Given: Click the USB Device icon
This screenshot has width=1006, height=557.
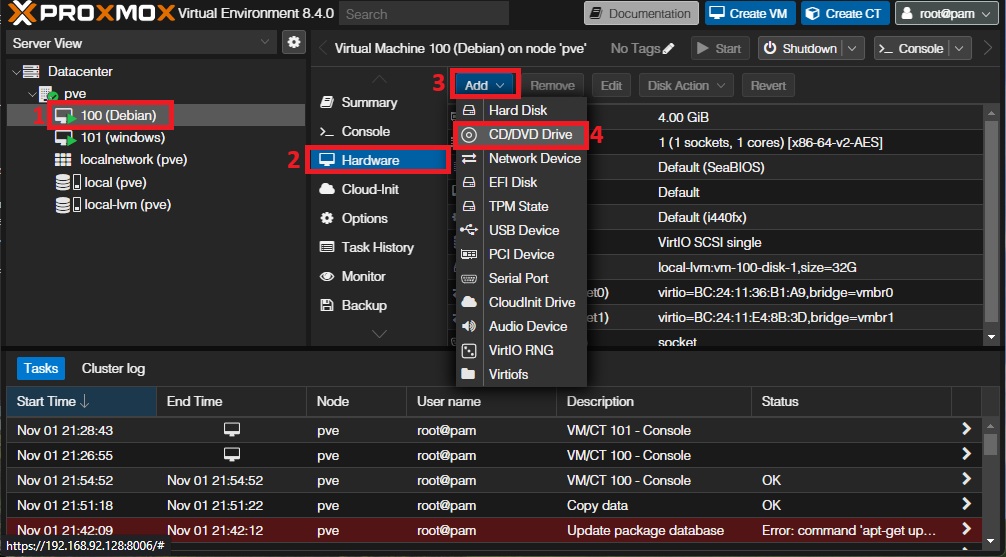Looking at the screenshot, I should (x=469, y=230).
